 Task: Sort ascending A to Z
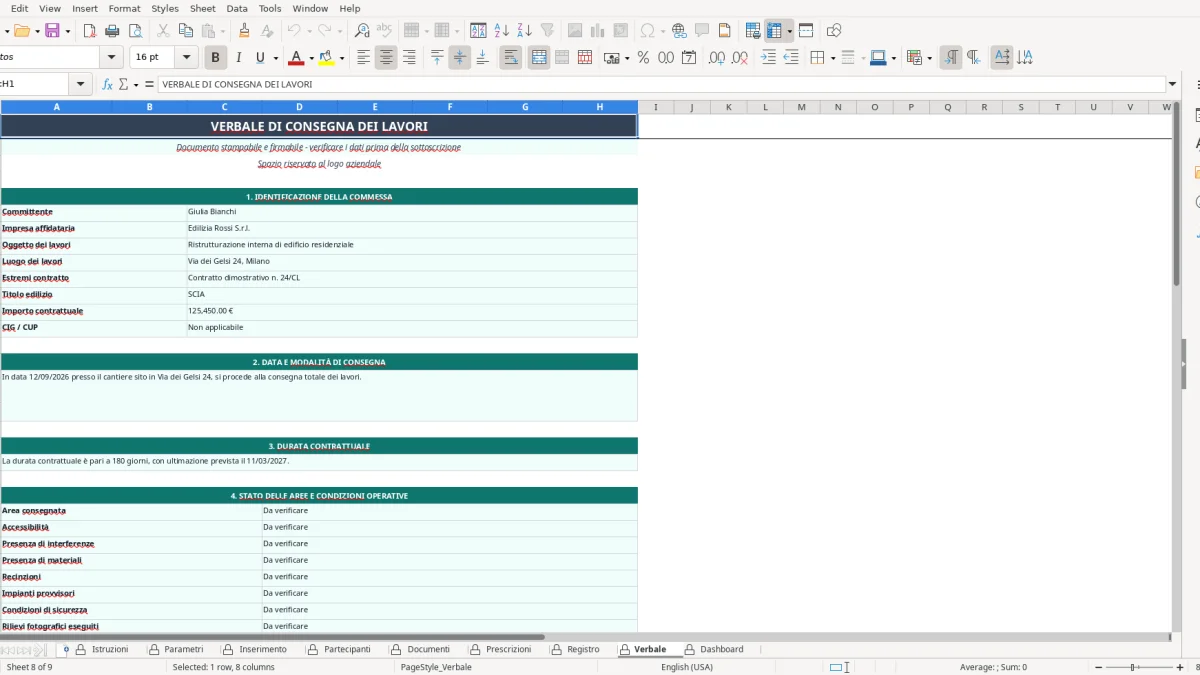click(x=502, y=31)
